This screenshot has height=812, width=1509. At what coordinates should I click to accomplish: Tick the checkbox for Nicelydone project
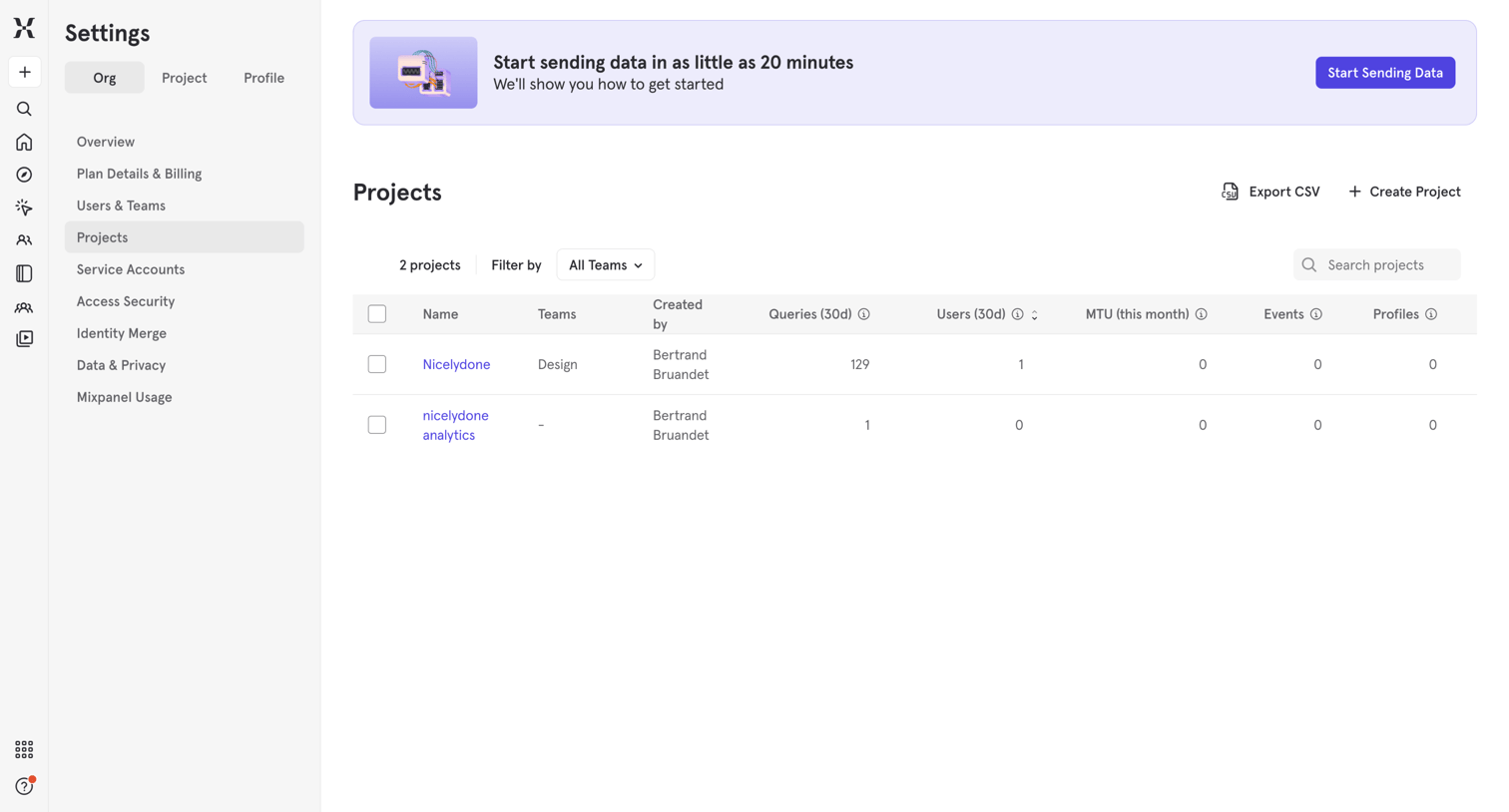tap(377, 364)
